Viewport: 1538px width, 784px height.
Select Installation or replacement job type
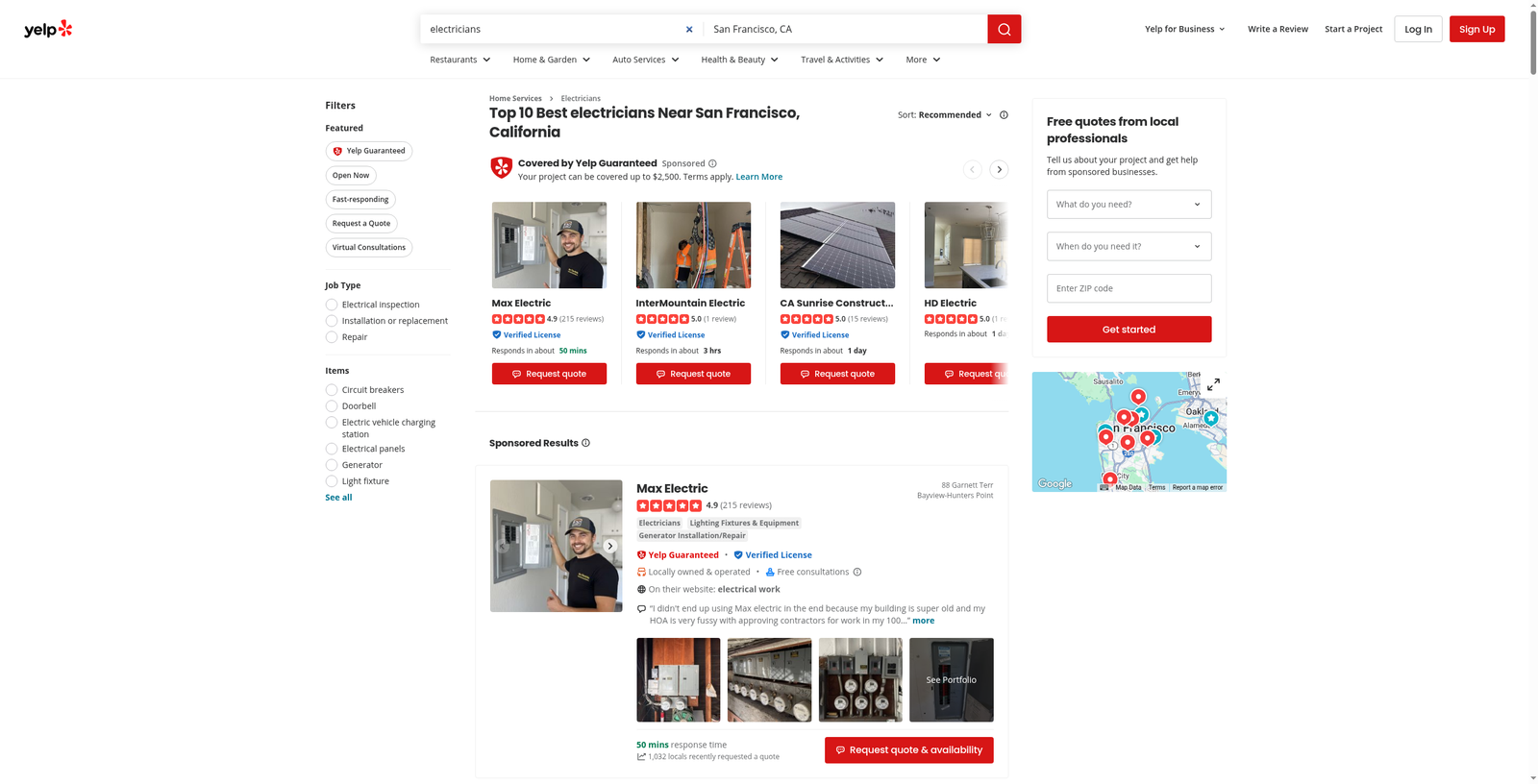[331, 321]
